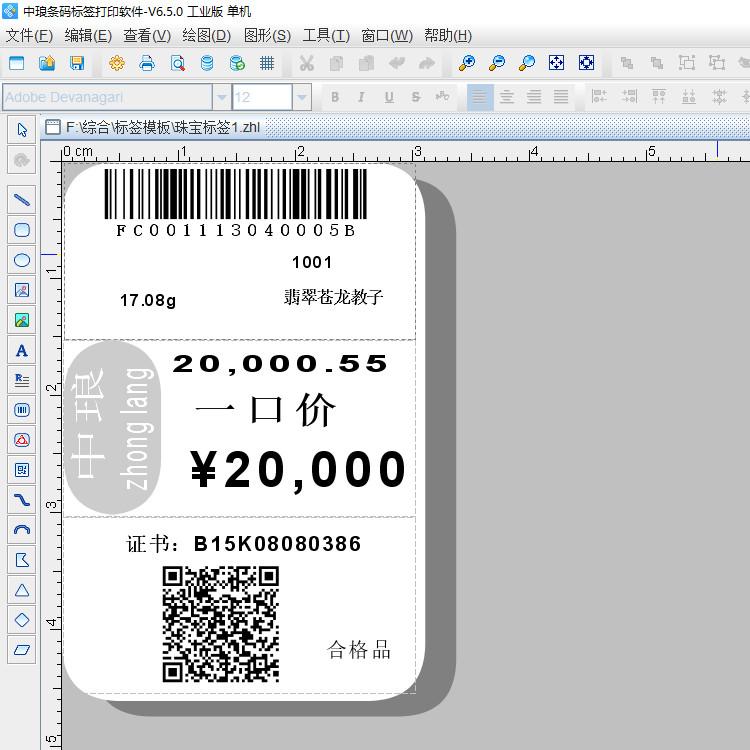This screenshot has height=750, width=750.
Task: Open the 文件(F) menu
Action: (x=29, y=35)
